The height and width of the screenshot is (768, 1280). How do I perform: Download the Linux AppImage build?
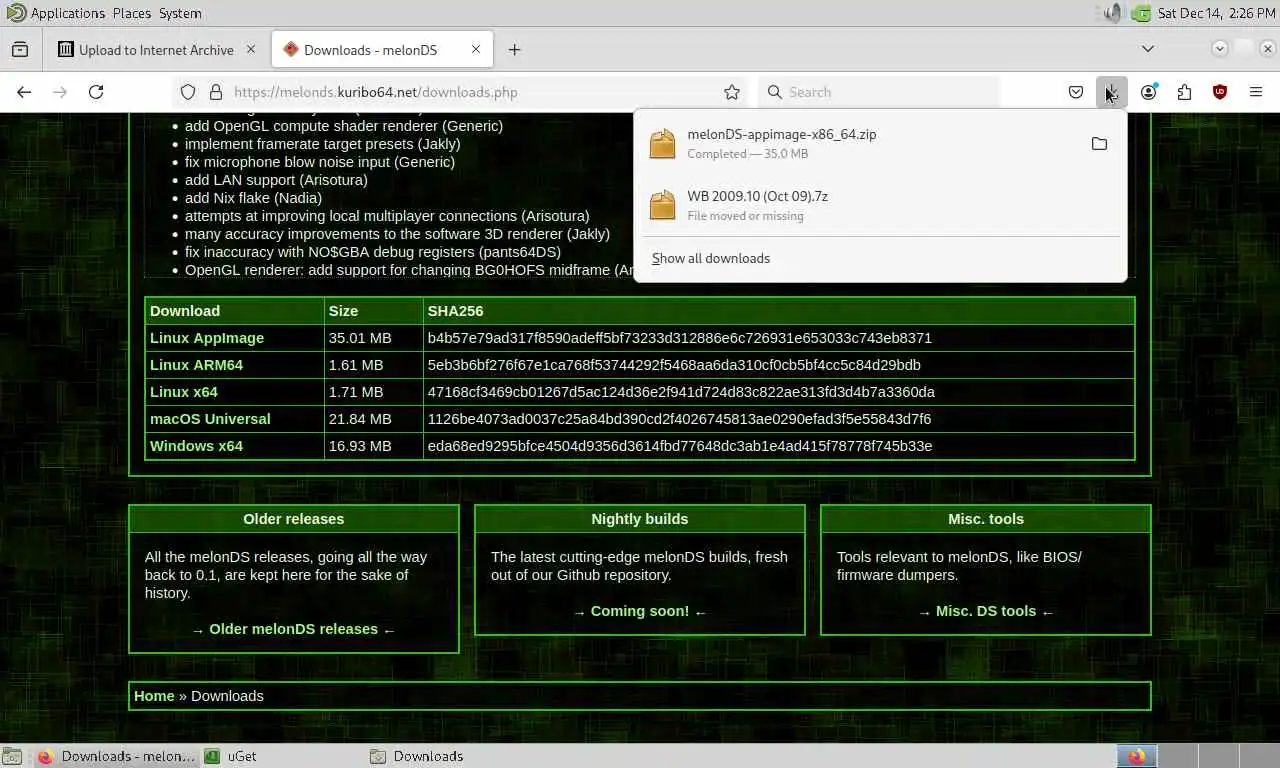point(207,338)
